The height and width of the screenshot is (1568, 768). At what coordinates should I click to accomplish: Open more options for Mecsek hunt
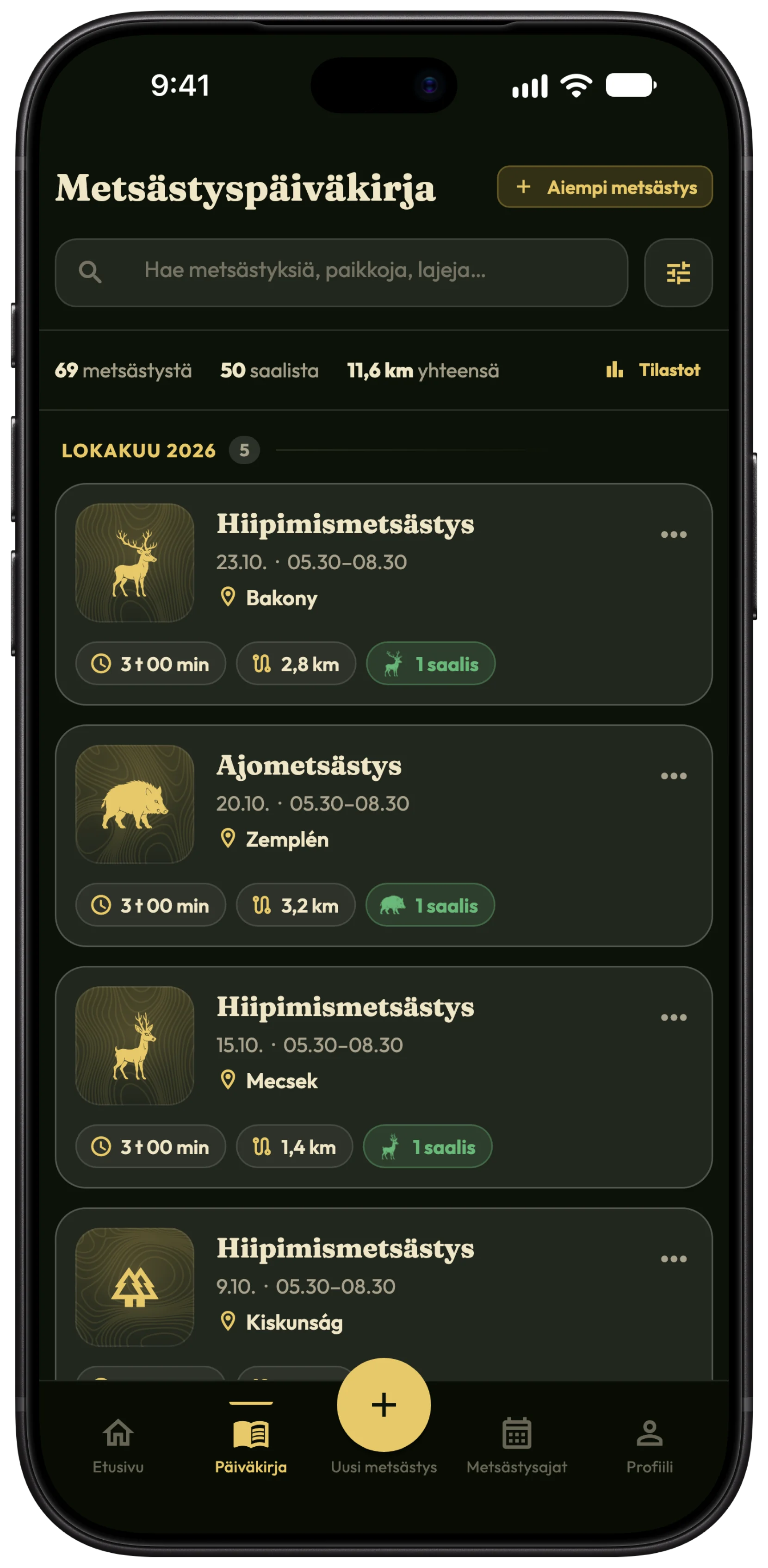(673, 1017)
